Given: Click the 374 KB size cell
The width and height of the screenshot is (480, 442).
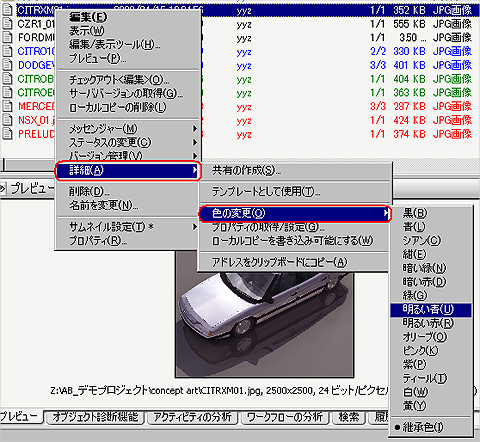Looking at the screenshot, I should (x=409, y=134).
